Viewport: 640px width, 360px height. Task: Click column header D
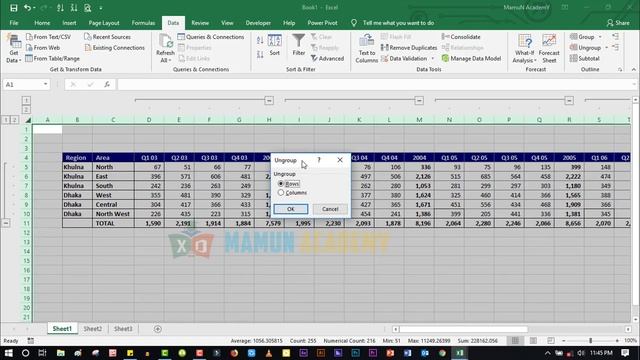pyautogui.click(x=149, y=120)
